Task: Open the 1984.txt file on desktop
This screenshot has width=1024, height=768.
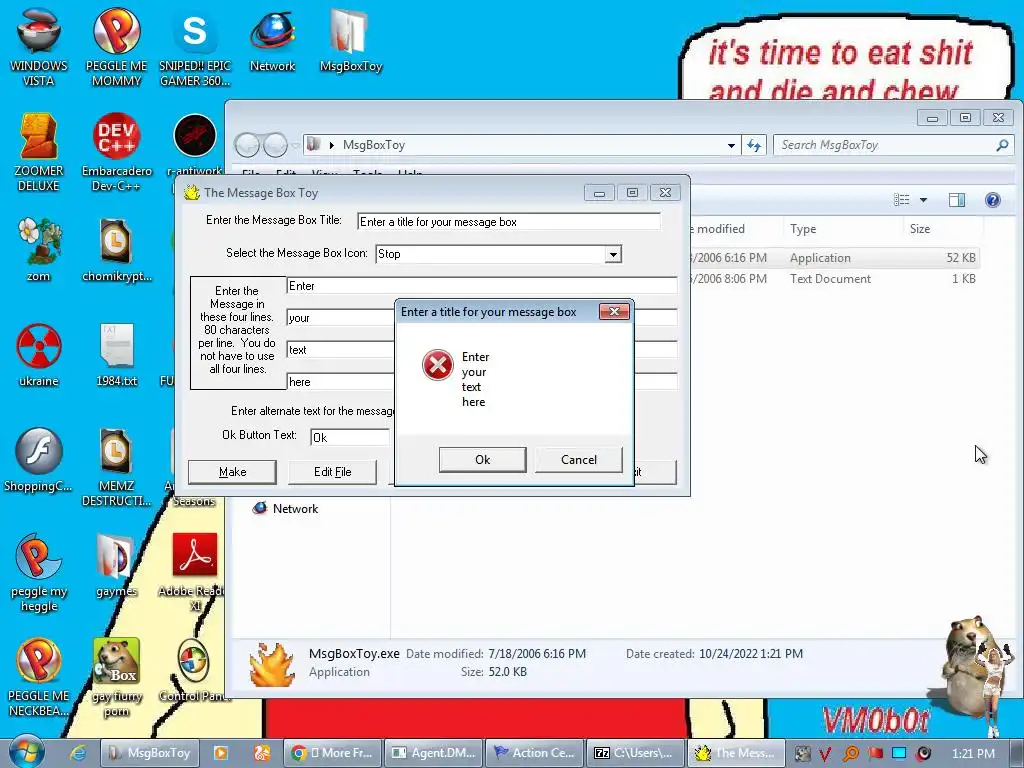Action: 116,355
